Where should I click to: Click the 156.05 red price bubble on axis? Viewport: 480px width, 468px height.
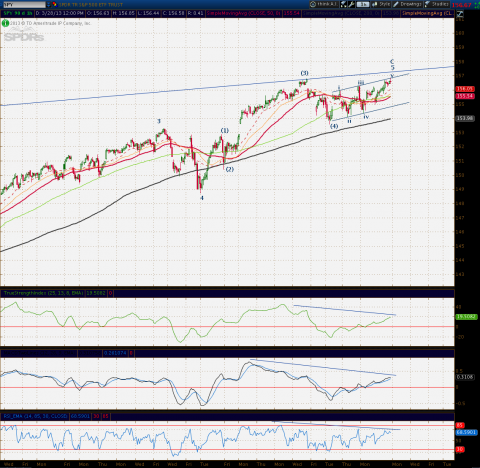tap(465, 89)
